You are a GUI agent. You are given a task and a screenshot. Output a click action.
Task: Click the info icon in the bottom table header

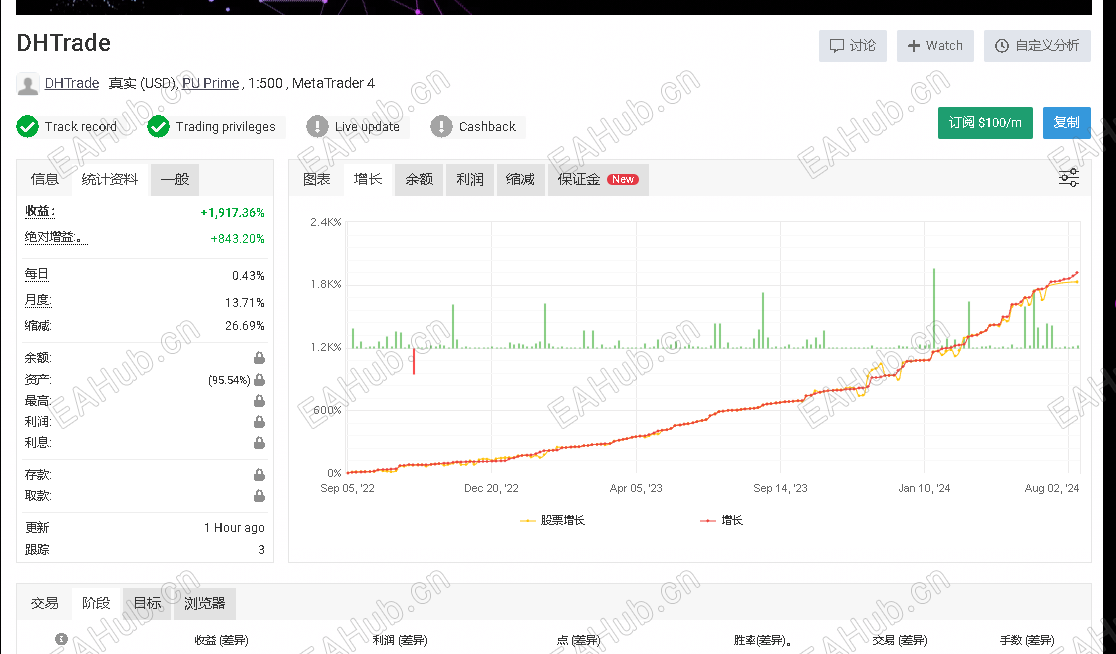coord(61,639)
